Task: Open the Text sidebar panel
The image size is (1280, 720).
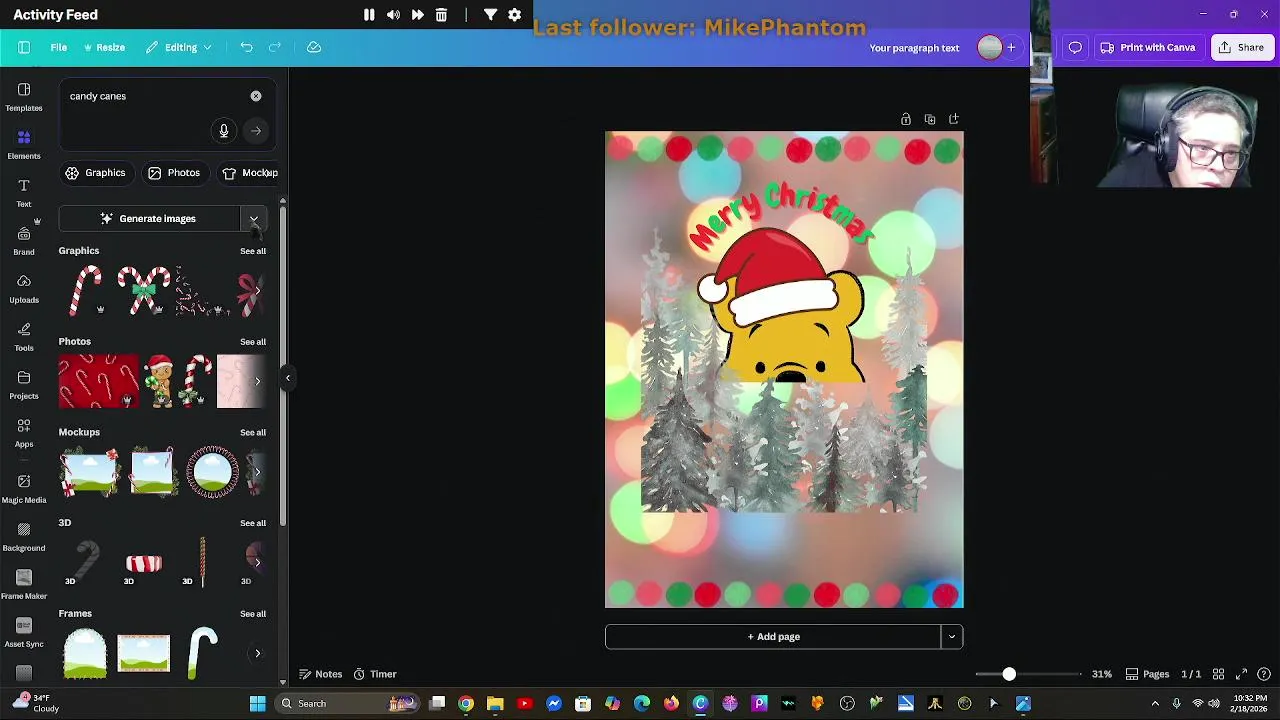Action: (x=24, y=193)
